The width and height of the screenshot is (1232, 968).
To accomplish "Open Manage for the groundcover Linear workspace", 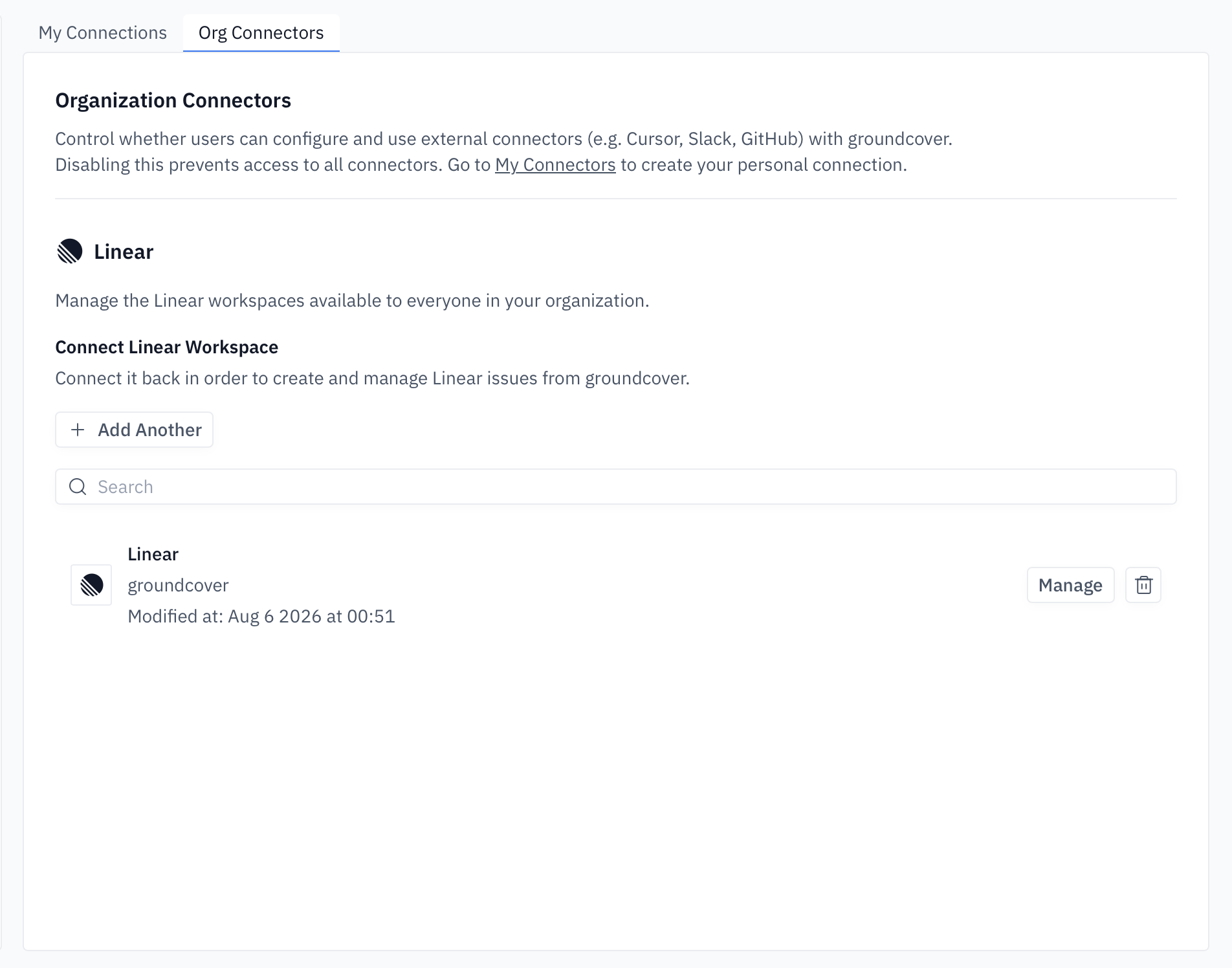I will 1070,585.
